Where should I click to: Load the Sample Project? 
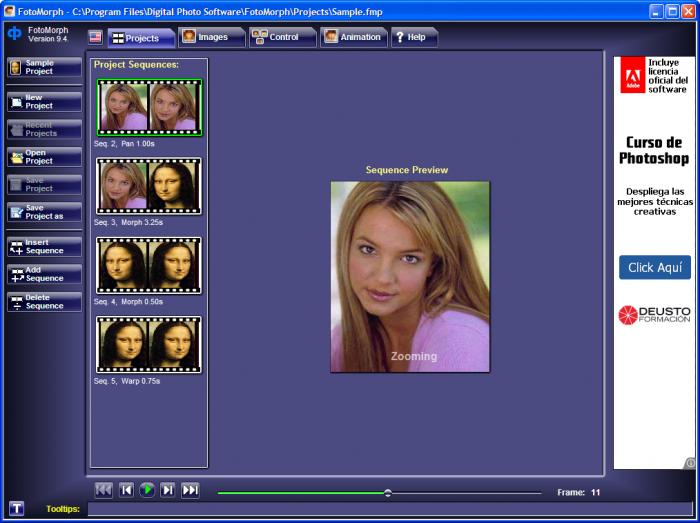click(44, 67)
